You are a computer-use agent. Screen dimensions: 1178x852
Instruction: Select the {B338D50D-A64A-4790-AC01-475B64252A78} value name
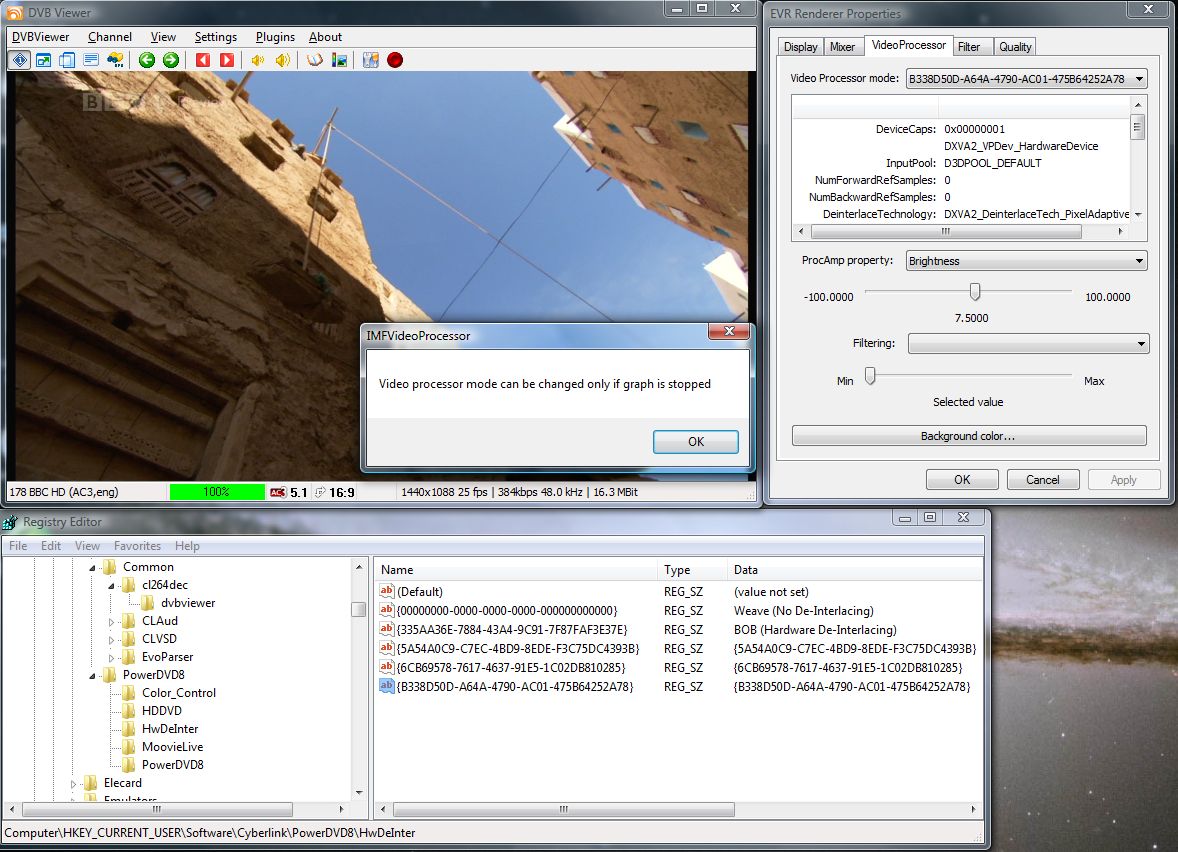(515, 686)
